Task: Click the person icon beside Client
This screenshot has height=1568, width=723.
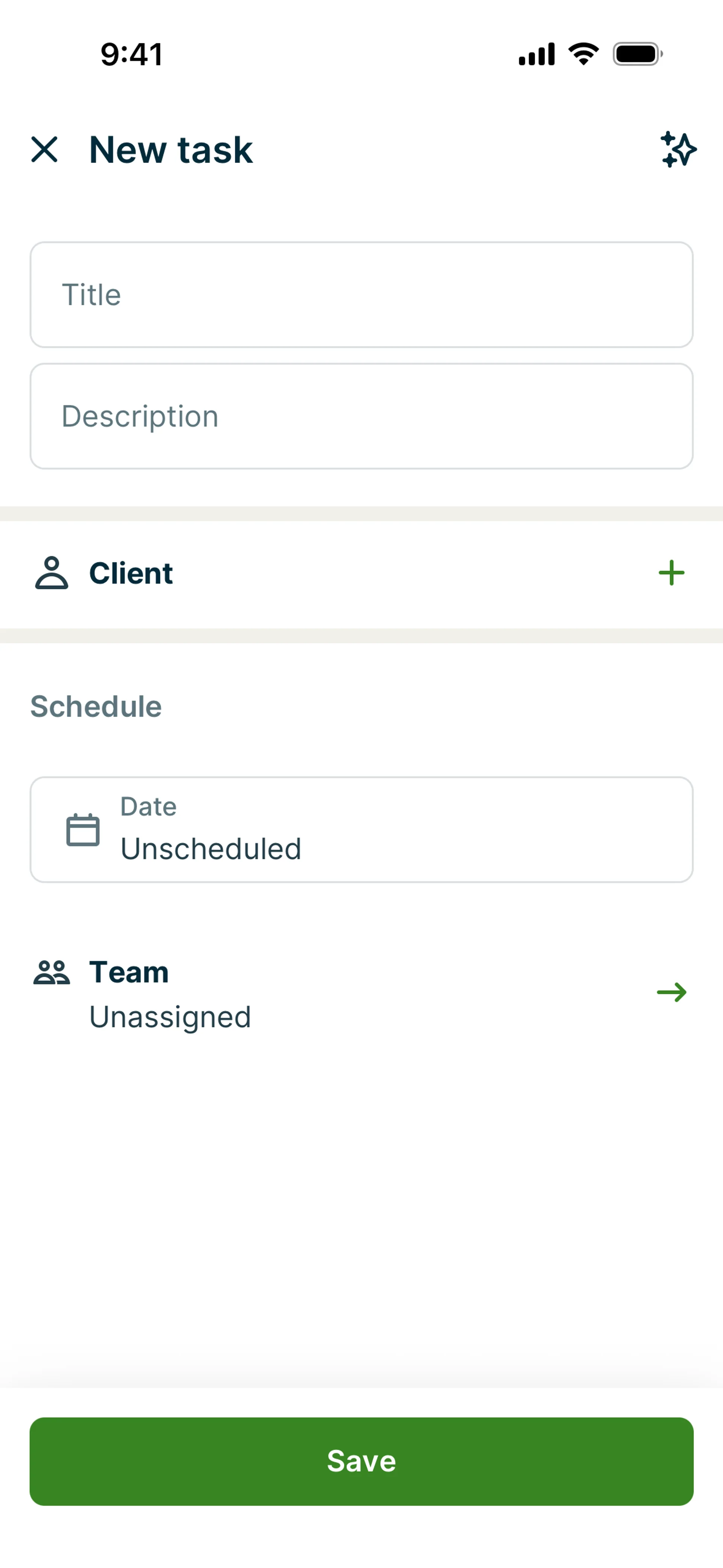Action: (52, 573)
